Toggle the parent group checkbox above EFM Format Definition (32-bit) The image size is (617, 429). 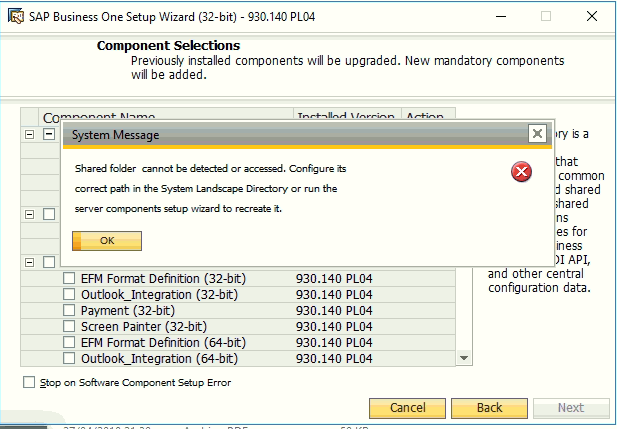49,262
